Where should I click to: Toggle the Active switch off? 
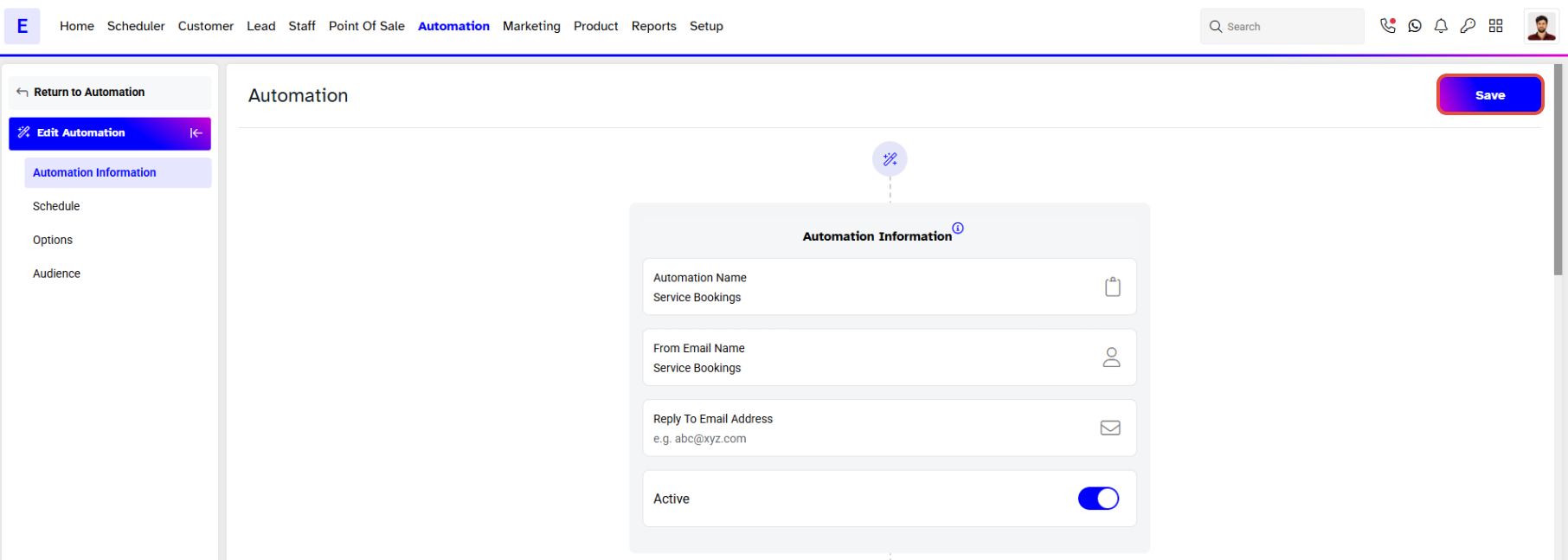tap(1098, 499)
